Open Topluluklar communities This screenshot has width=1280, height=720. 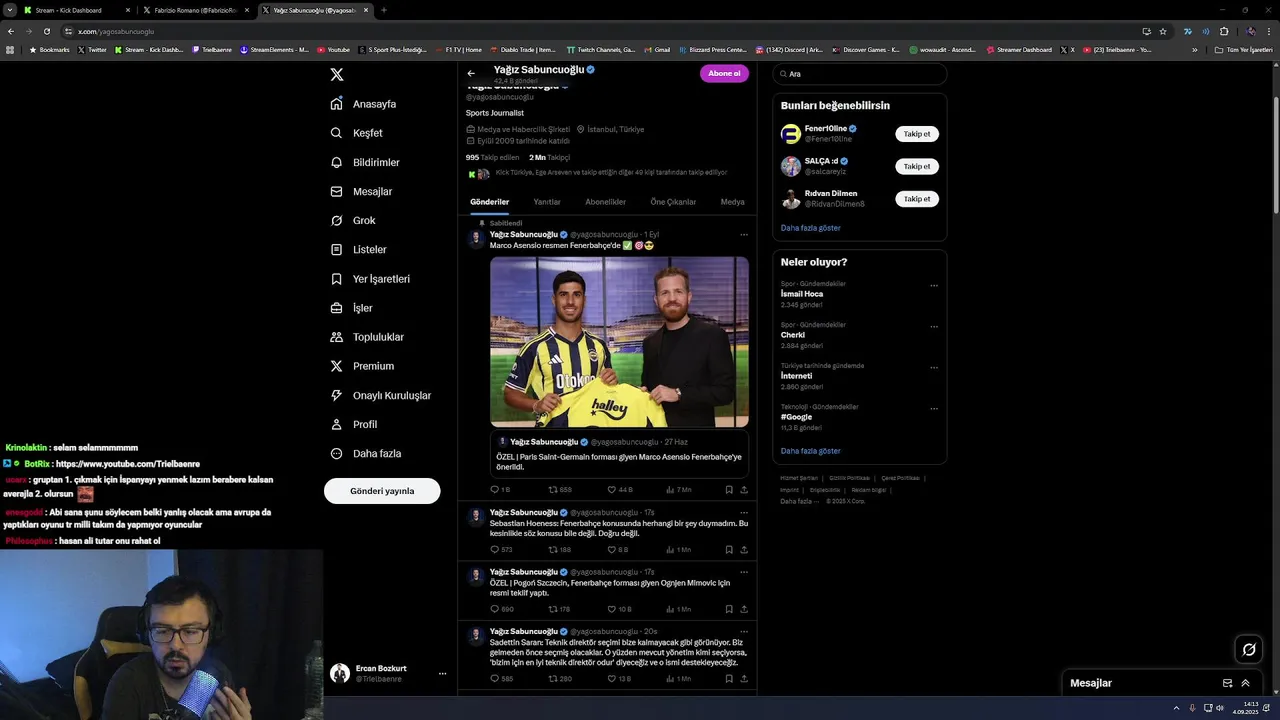coord(368,337)
